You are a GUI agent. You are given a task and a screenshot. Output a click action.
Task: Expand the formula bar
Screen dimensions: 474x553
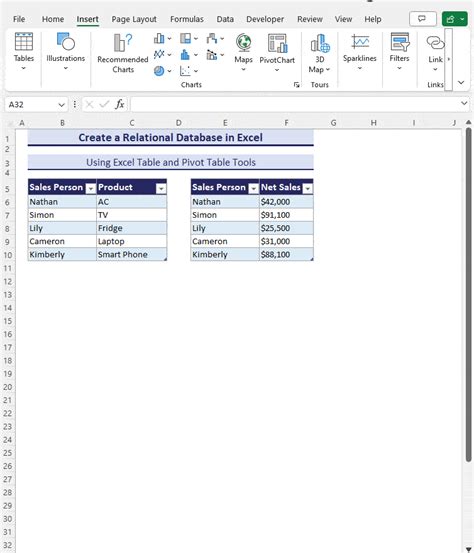[x=464, y=103]
